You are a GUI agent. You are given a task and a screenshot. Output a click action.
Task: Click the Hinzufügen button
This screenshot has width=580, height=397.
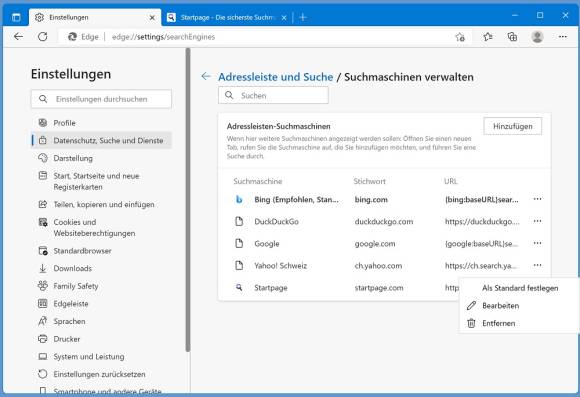[x=512, y=127]
